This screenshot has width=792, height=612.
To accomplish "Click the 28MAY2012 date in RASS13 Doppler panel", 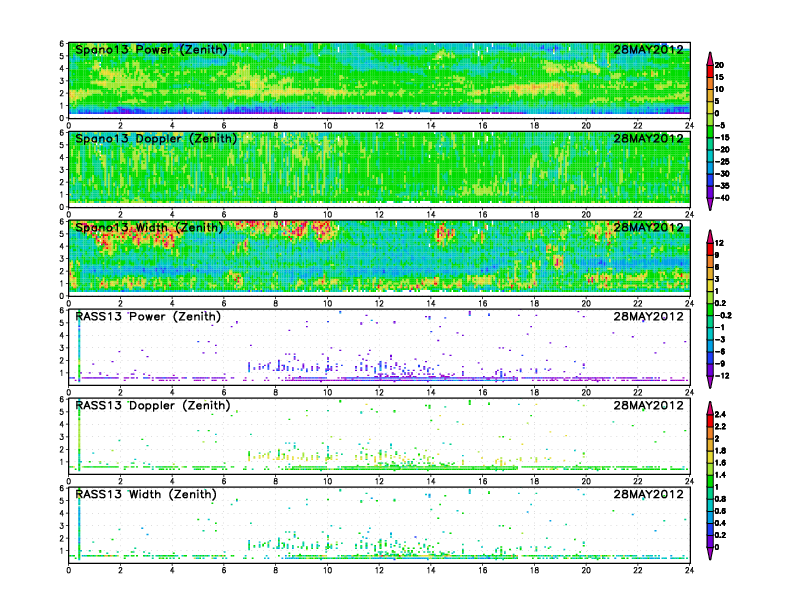I will point(648,405).
